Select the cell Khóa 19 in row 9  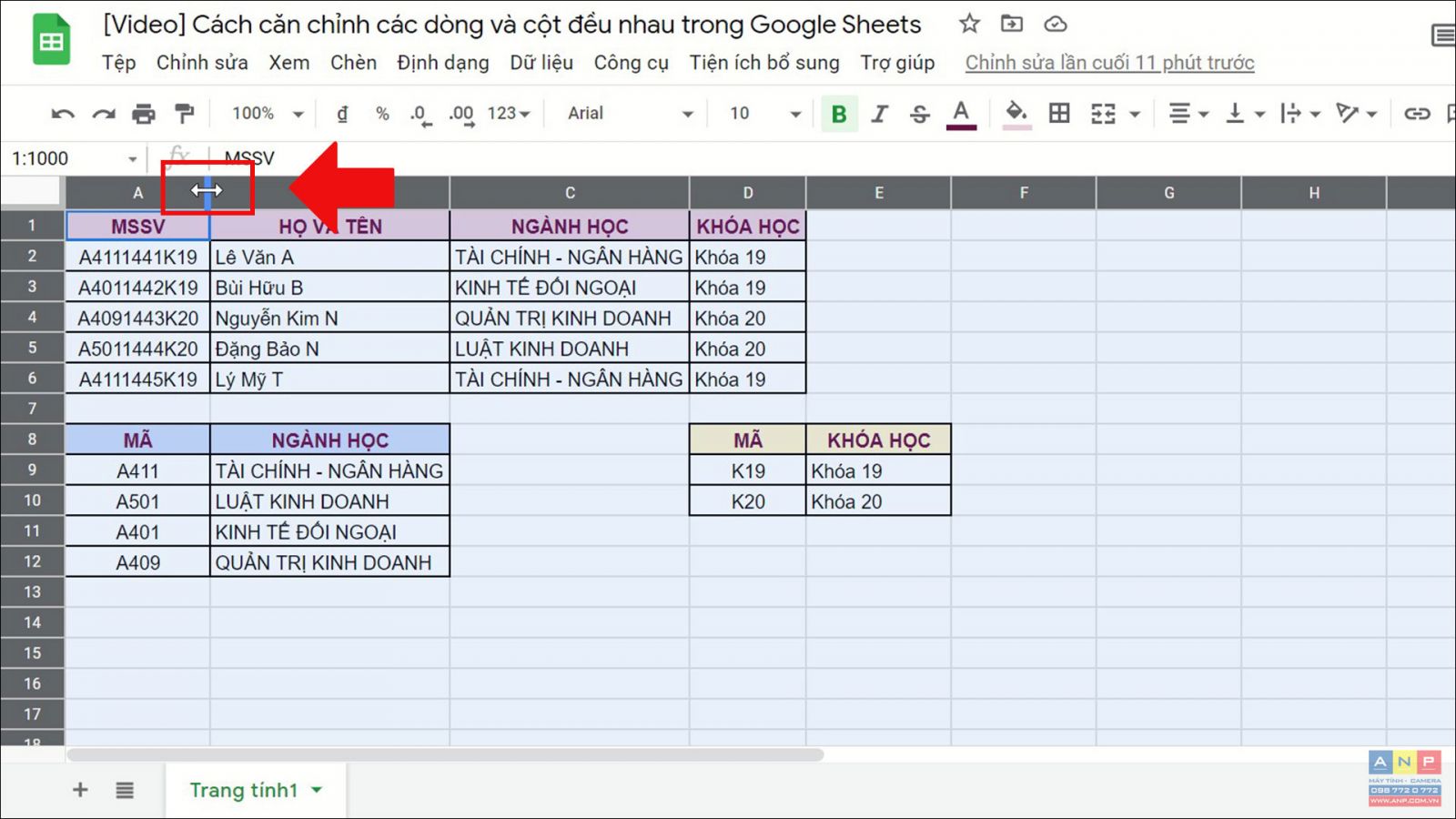point(878,470)
